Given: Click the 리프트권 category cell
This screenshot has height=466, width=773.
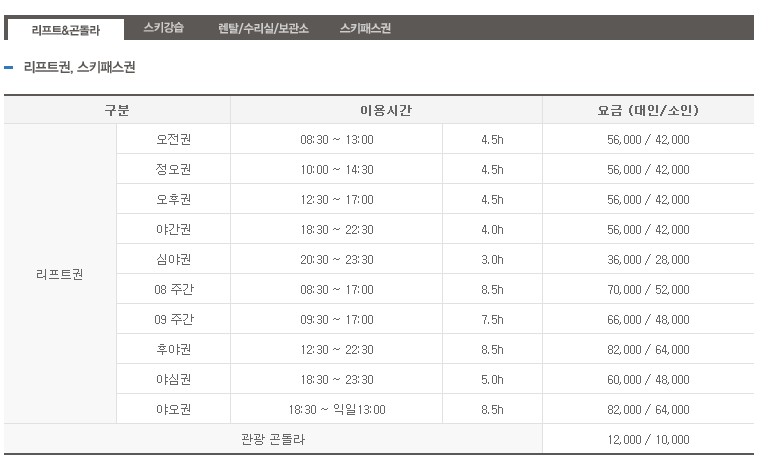Looking at the screenshot, I should (x=60, y=274).
